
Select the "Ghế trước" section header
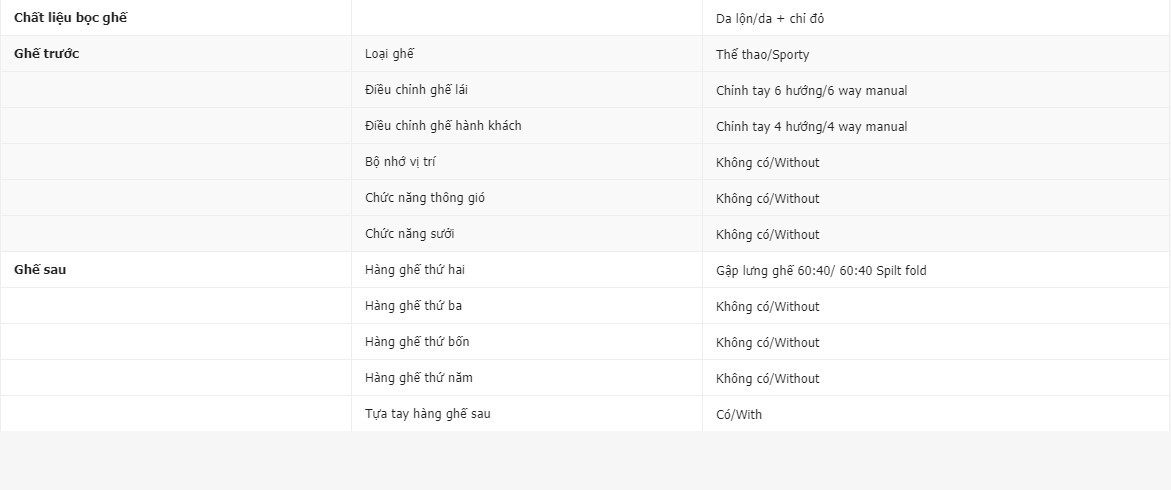pos(47,54)
